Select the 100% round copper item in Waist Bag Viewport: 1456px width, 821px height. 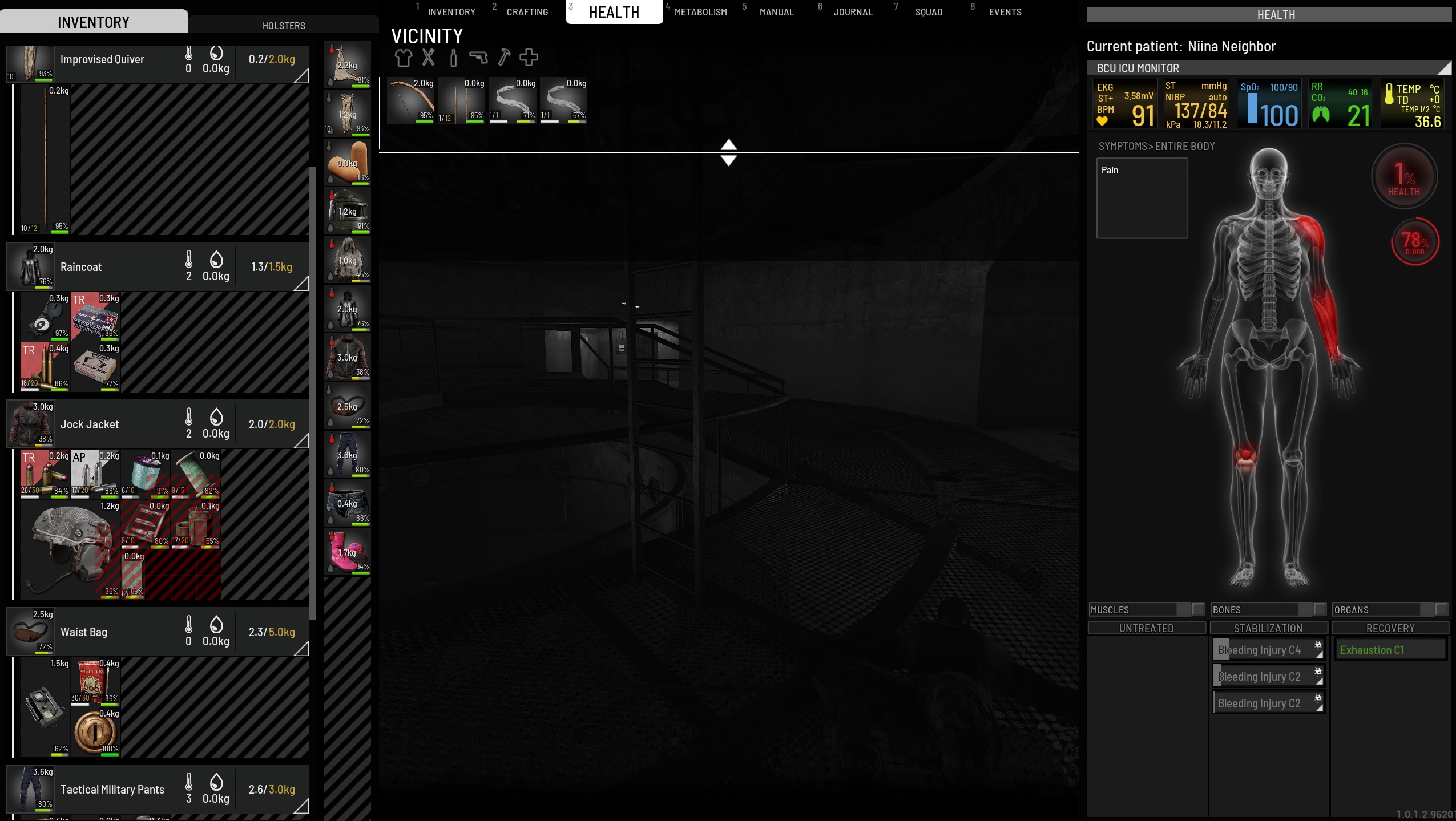pyautogui.click(x=95, y=732)
